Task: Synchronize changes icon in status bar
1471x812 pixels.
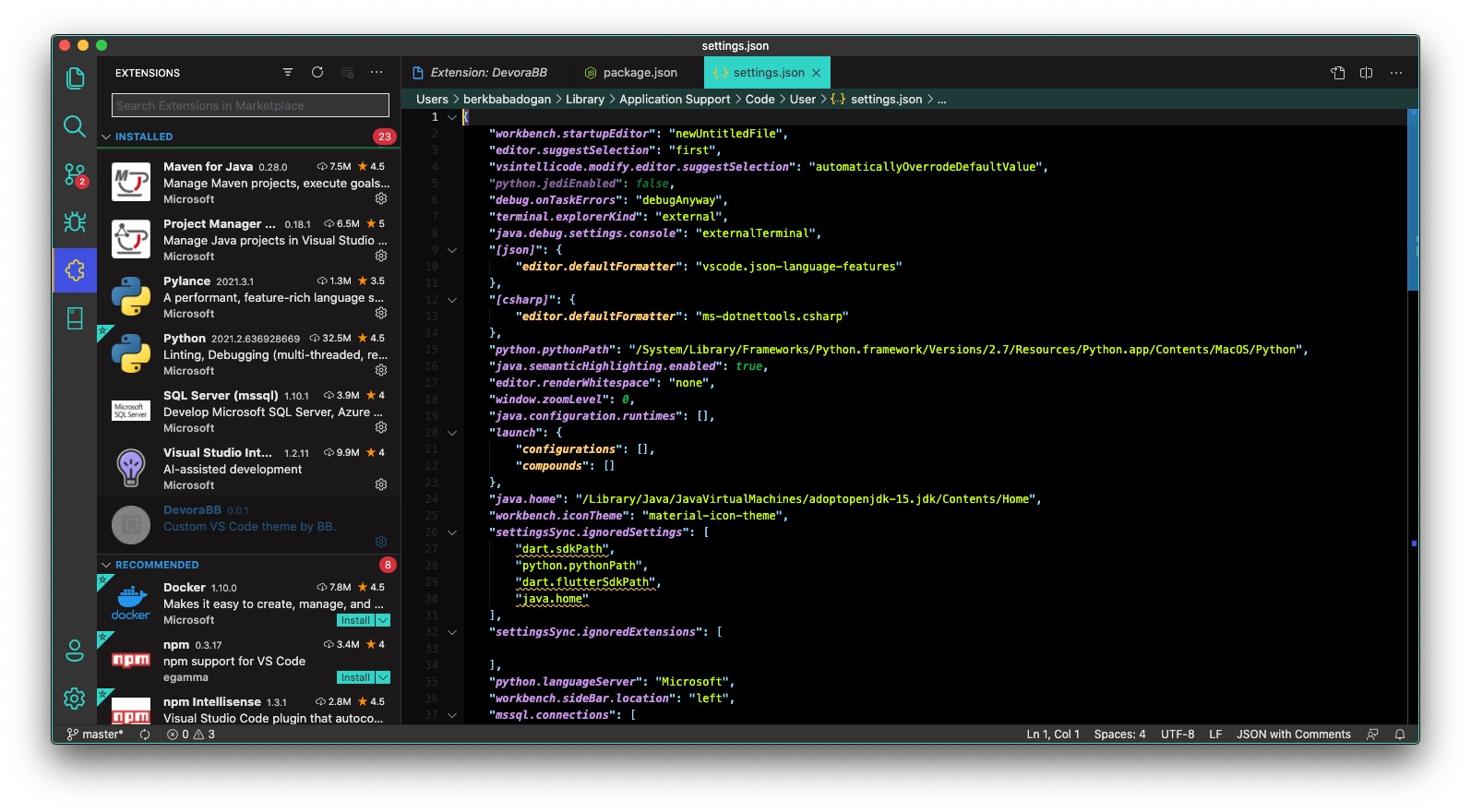Action: pyautogui.click(x=145, y=734)
